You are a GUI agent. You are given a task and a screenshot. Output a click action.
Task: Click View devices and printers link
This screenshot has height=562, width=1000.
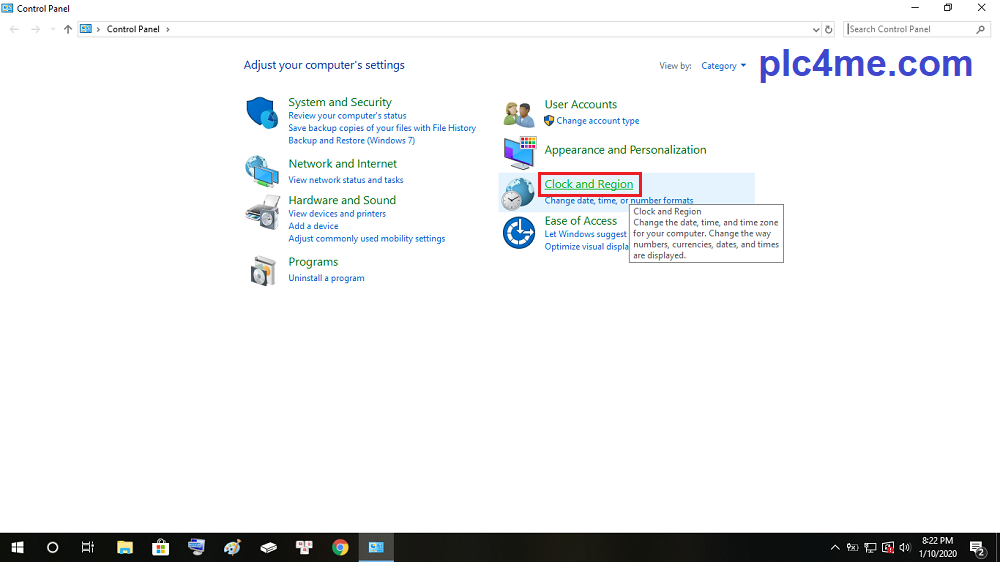(337, 214)
